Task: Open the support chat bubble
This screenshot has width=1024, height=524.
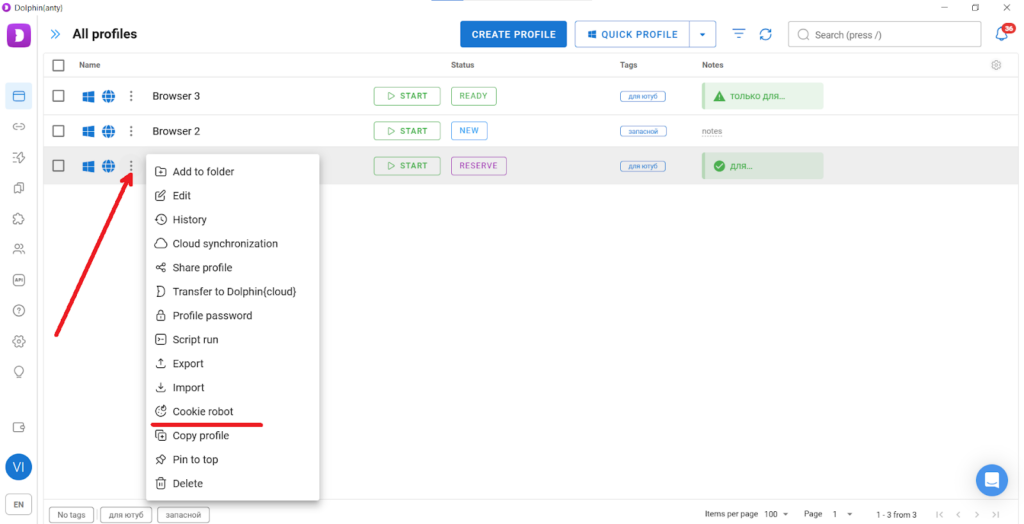Action: tap(992, 480)
